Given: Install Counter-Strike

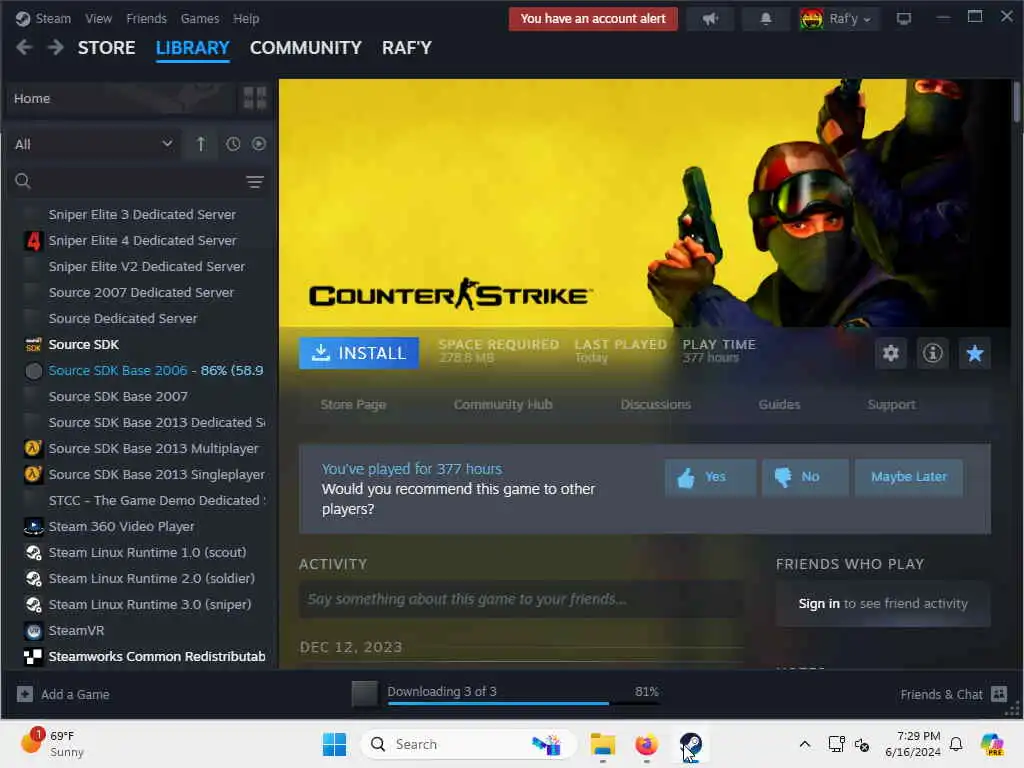Looking at the screenshot, I should pos(359,353).
